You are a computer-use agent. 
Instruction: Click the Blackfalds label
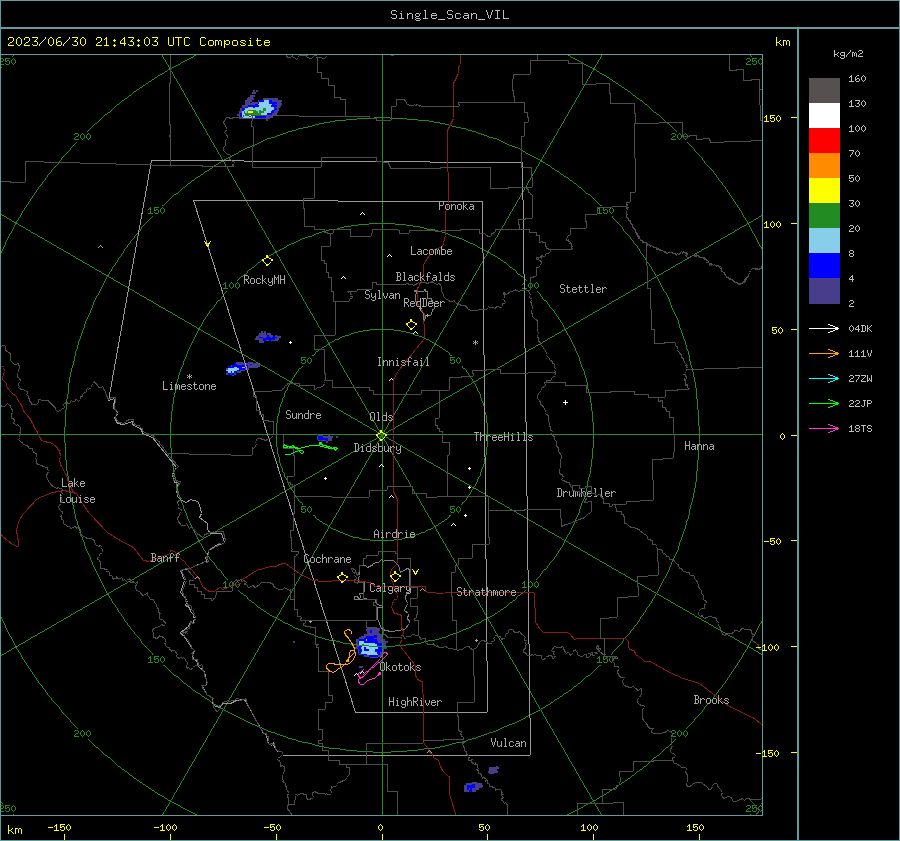(425, 277)
